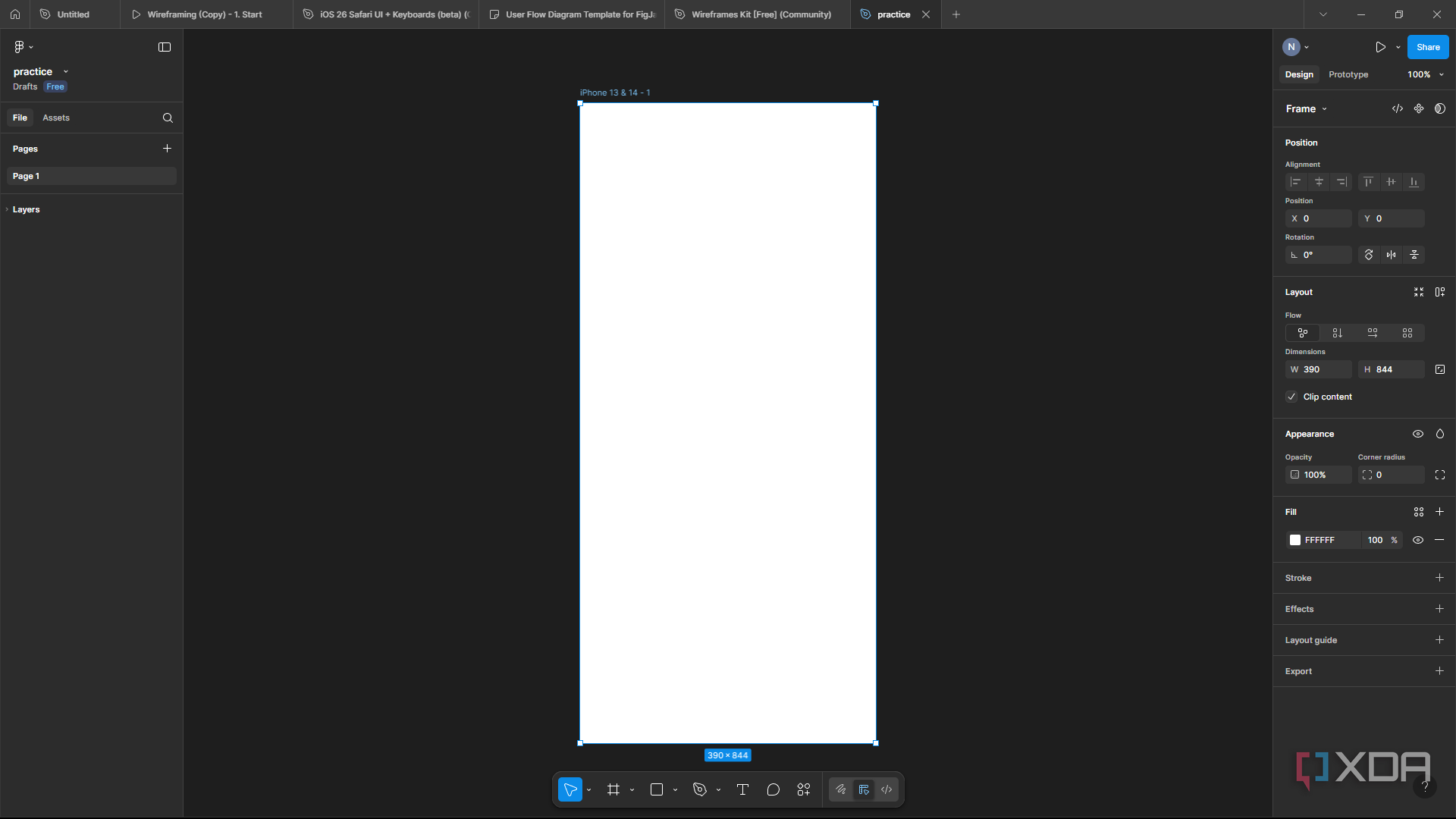This screenshot has height=819, width=1456.
Task: Toggle Dev Mode in bottom toolbar
Action: pos(886,789)
